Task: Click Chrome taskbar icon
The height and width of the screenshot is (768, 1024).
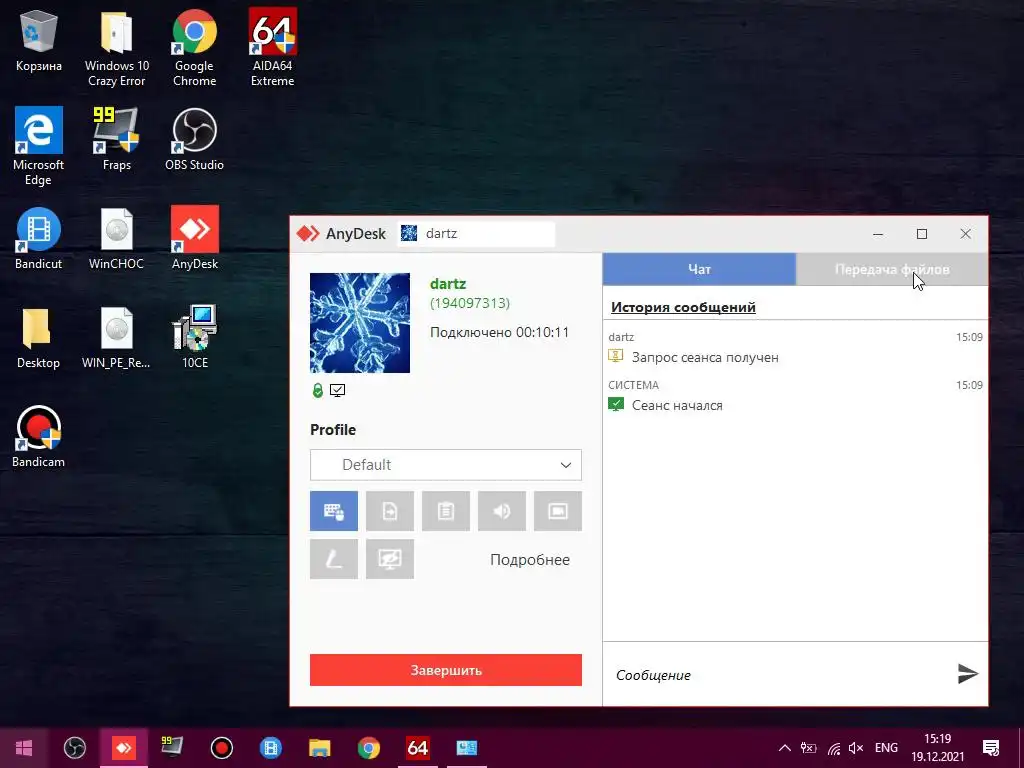Action: 368,748
